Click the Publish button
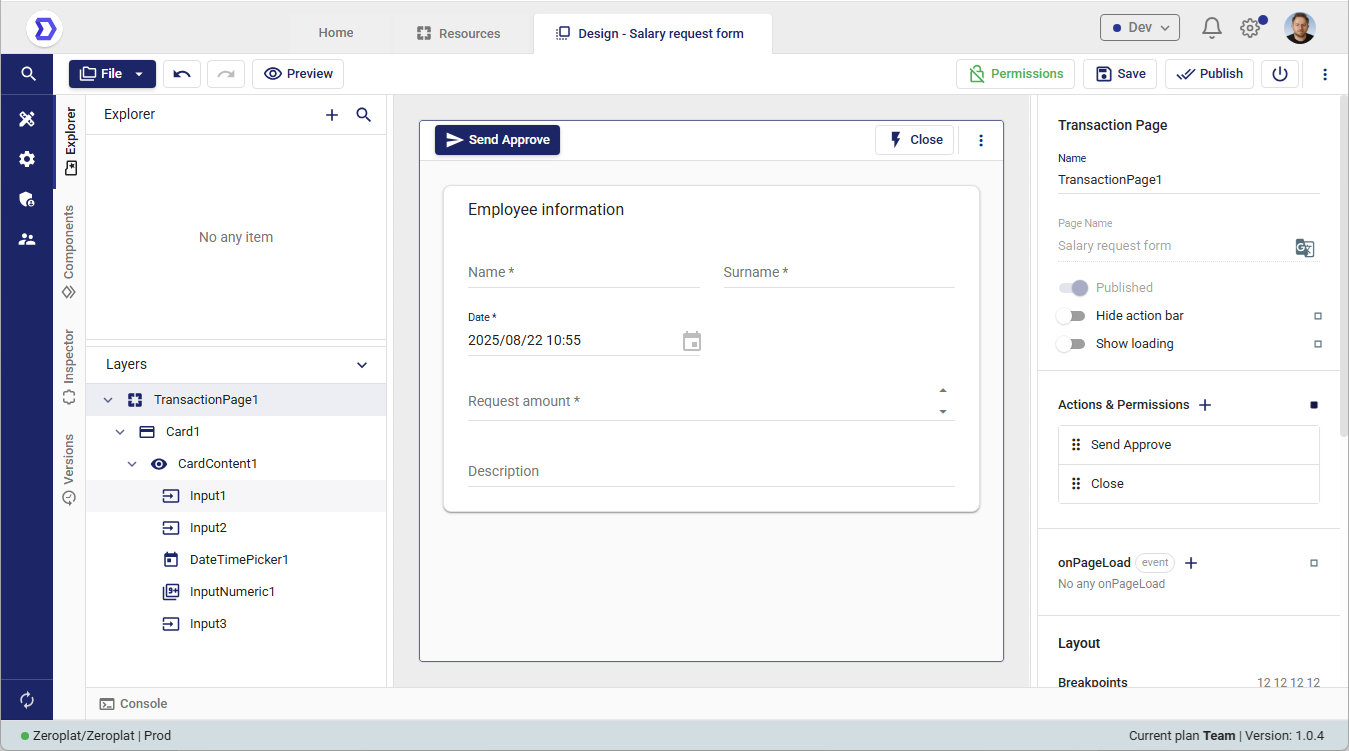1349x751 pixels. (1209, 74)
